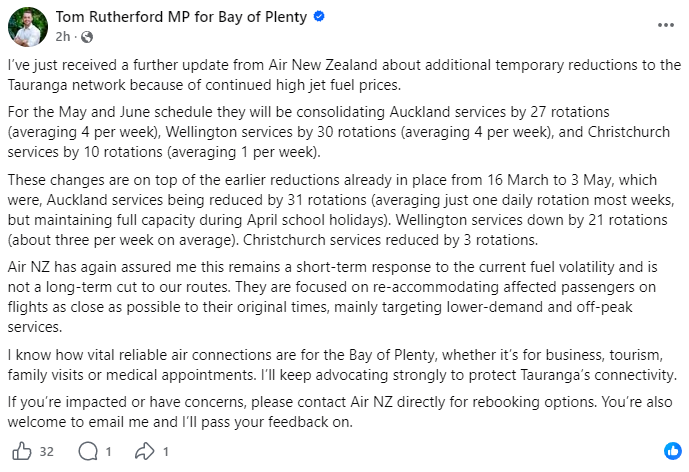The width and height of the screenshot is (689, 472).
Task: Click the 2h post timestamp
Action: tap(64, 37)
